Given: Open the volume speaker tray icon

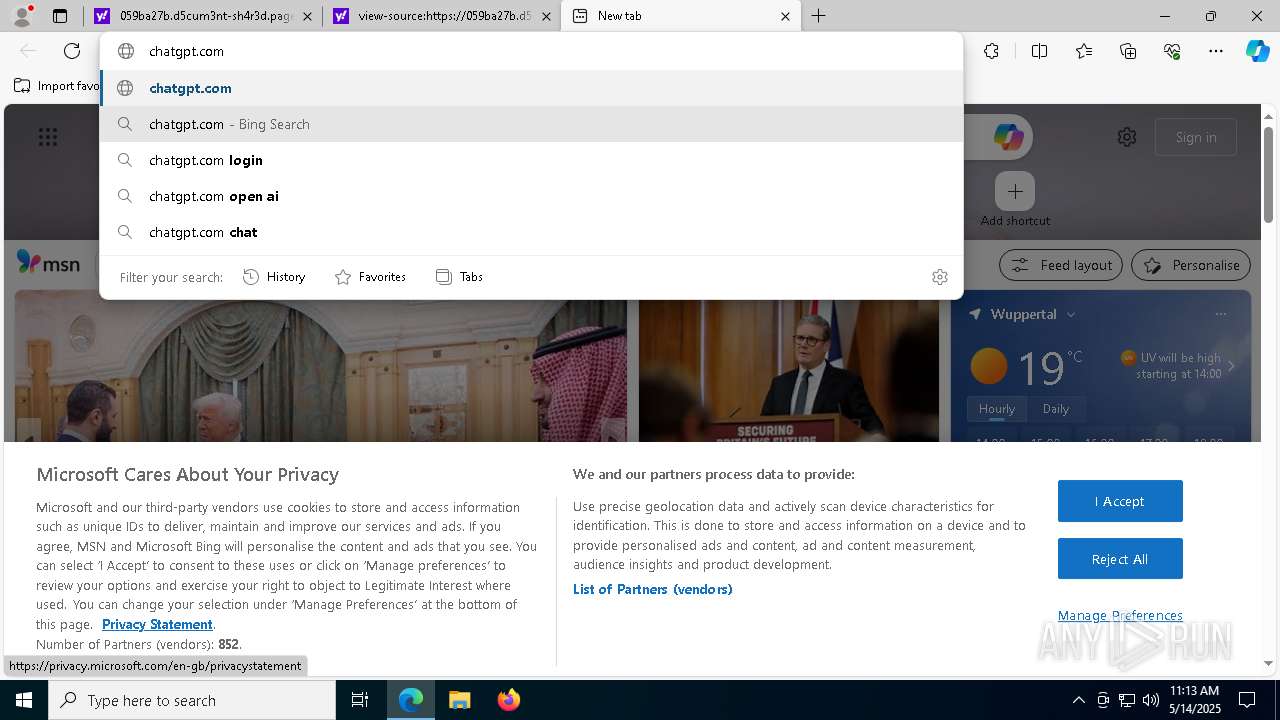Looking at the screenshot, I should [x=1151, y=700].
